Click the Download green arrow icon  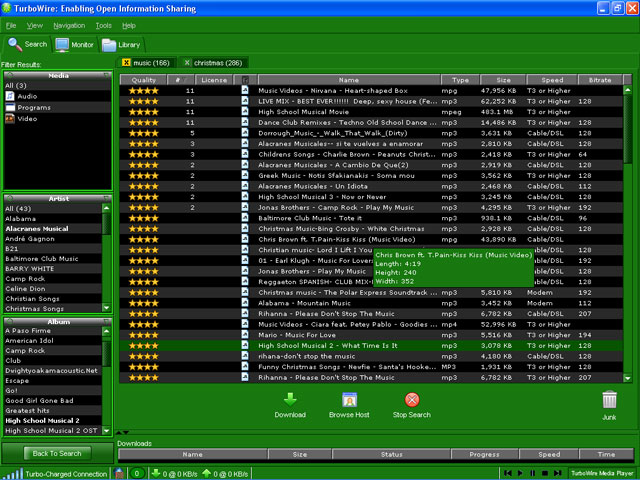[289, 400]
